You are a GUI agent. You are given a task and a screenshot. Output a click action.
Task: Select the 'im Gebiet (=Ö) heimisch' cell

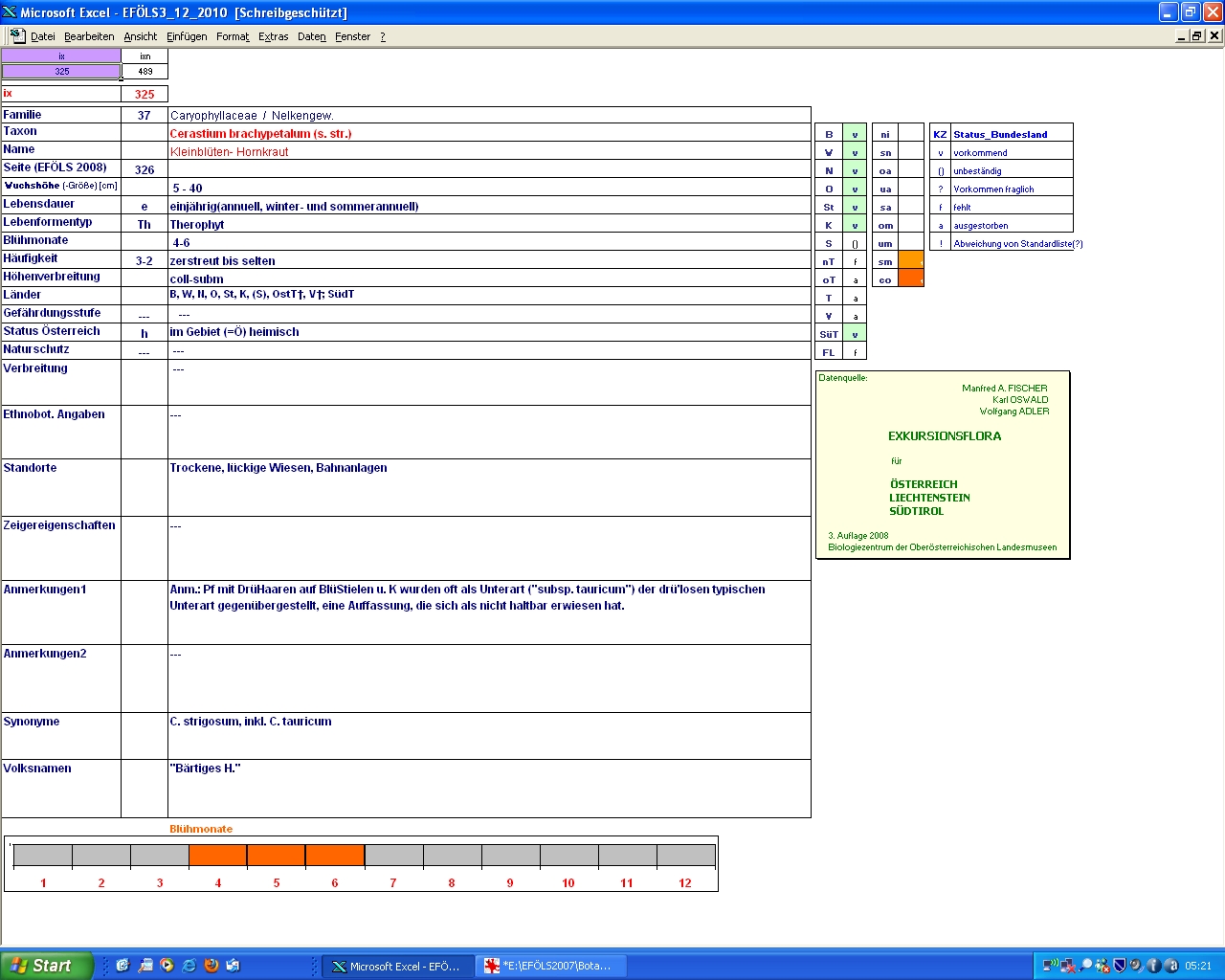(x=489, y=332)
